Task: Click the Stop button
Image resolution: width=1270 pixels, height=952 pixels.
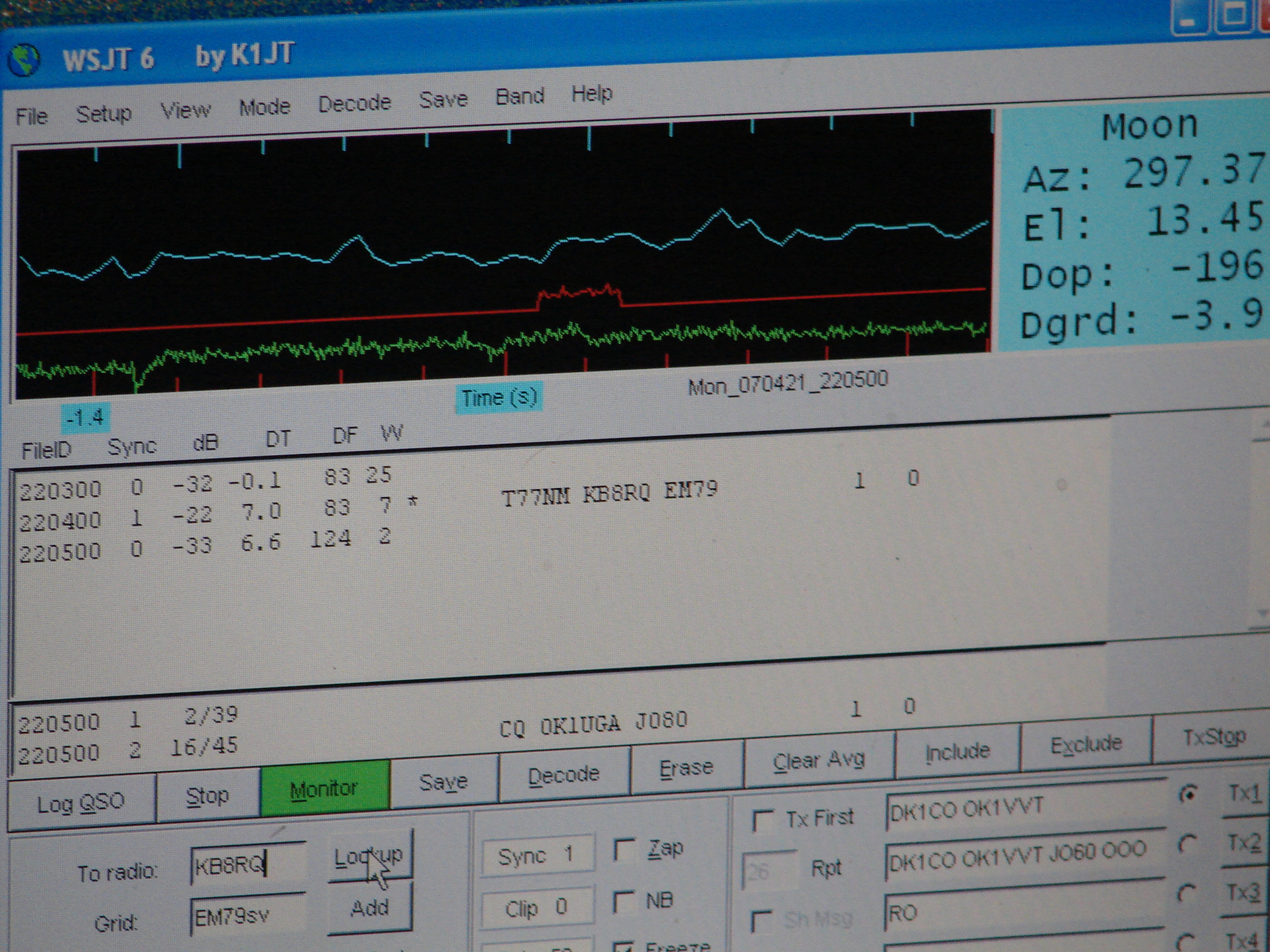Action: pyautogui.click(x=207, y=796)
